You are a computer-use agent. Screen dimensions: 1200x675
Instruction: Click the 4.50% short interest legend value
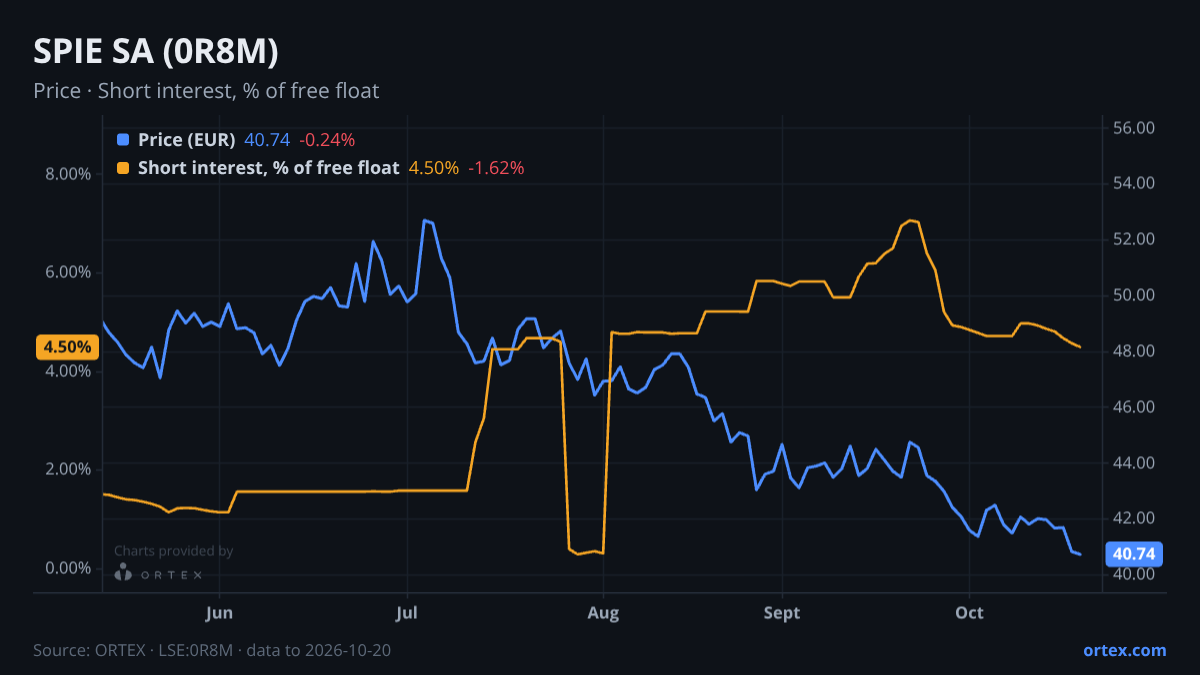pyautogui.click(x=434, y=168)
